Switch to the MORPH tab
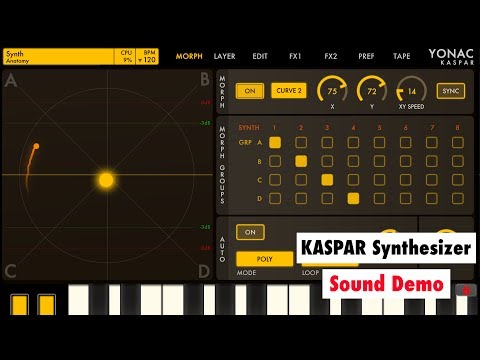480x360 pixels. (189, 56)
